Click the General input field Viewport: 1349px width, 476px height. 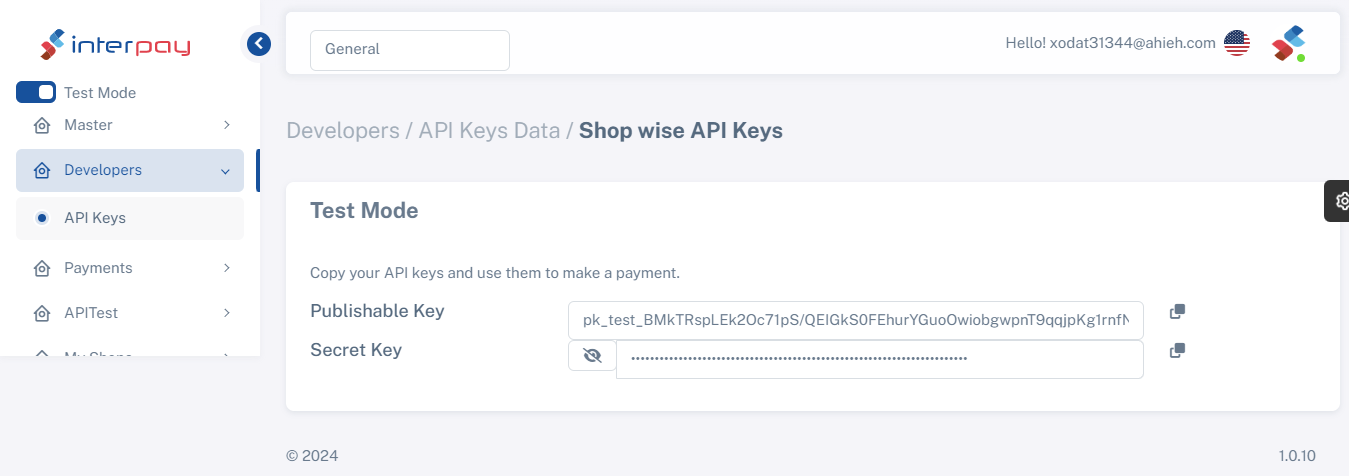pyautogui.click(x=409, y=49)
